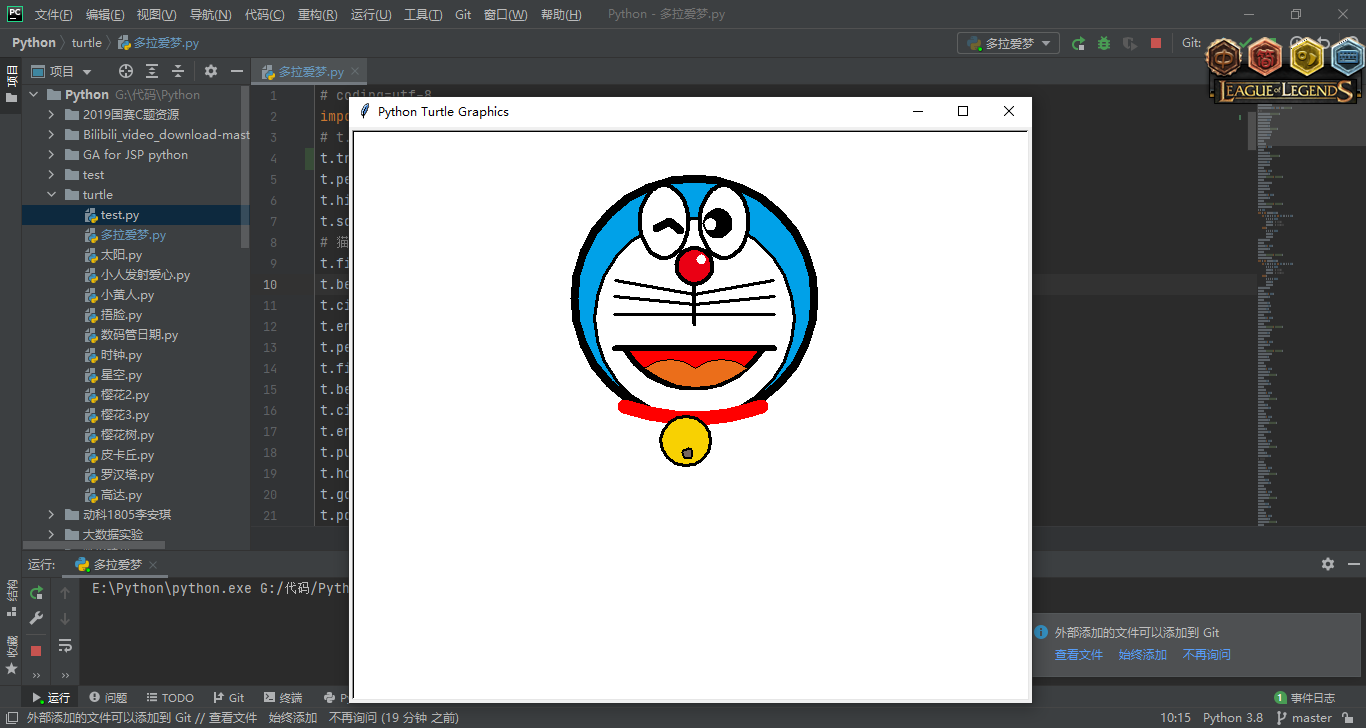1366x728 pixels.
Task: Collapse all items in project panel
Action: click(x=178, y=71)
